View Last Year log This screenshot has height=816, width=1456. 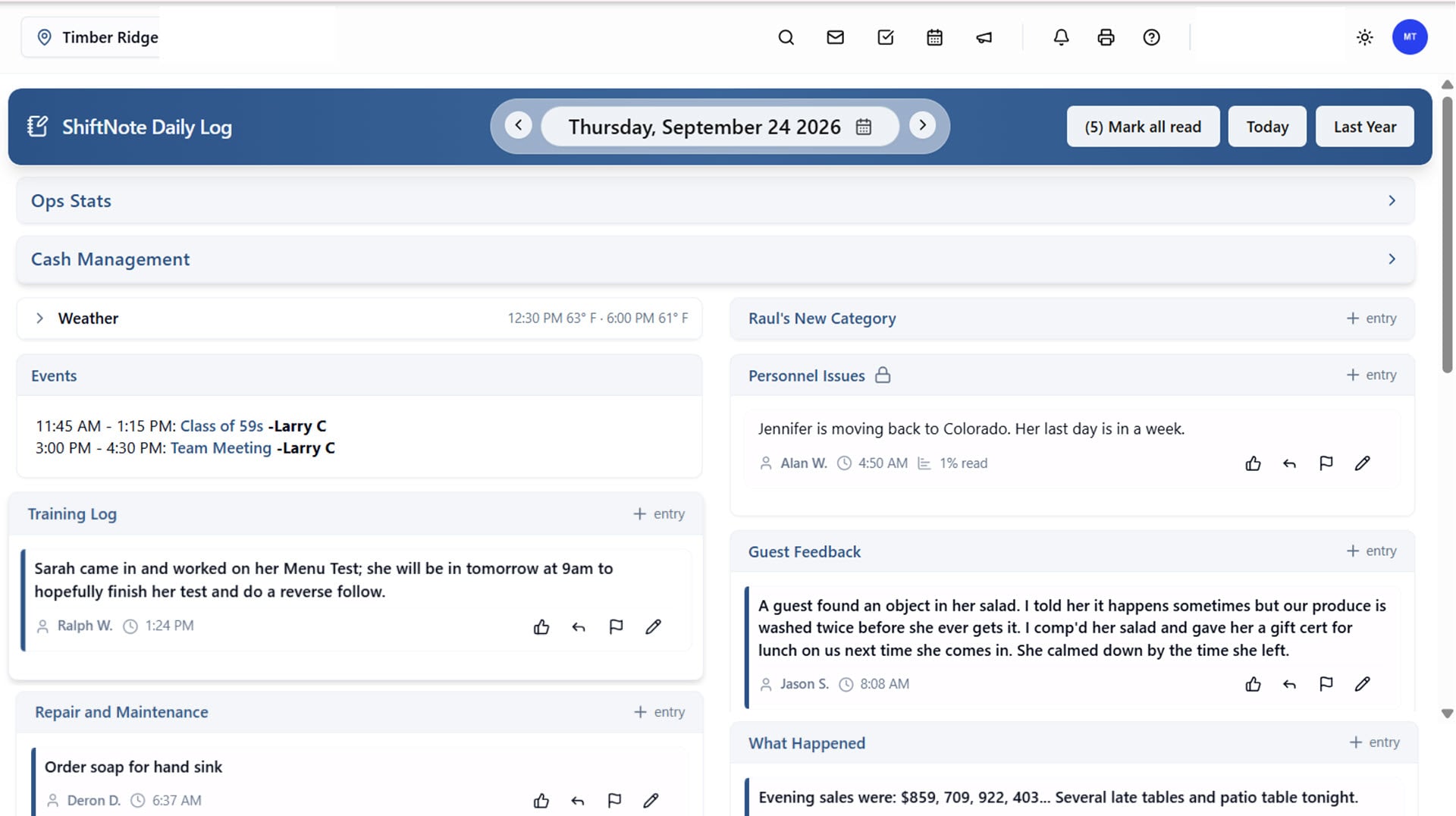[1364, 127]
